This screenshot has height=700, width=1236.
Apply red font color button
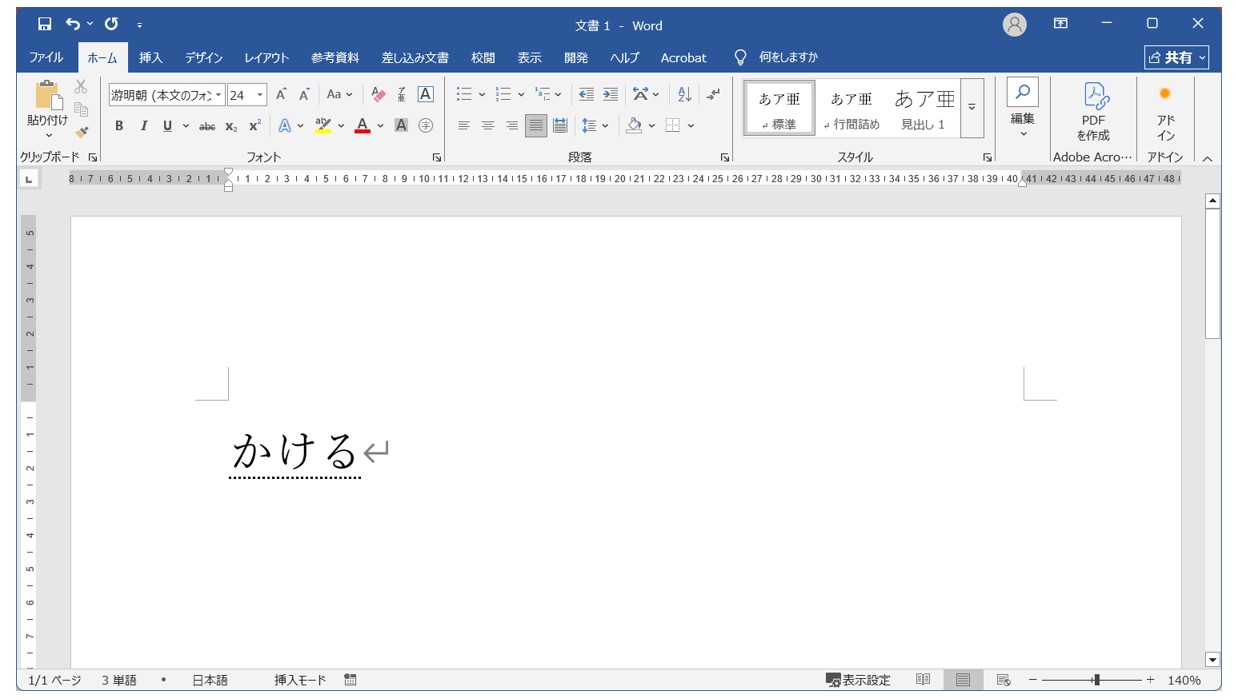click(362, 126)
